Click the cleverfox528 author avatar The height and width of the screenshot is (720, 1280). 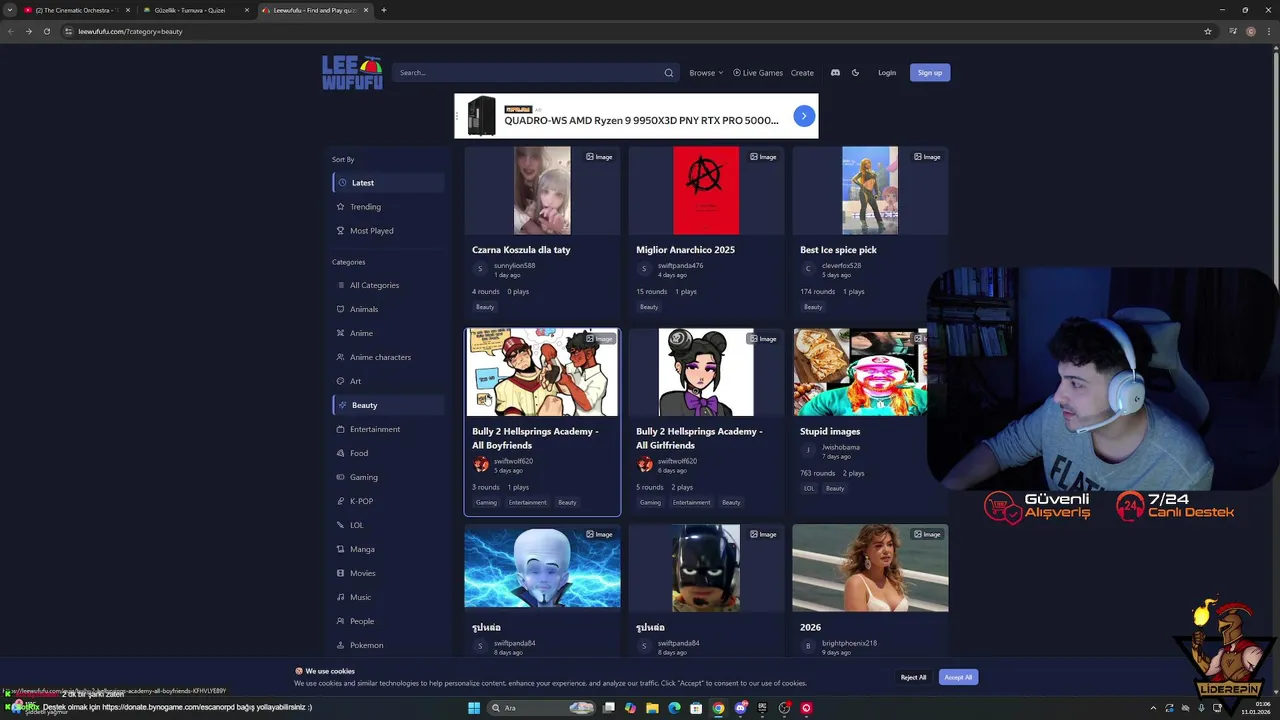(x=808, y=269)
